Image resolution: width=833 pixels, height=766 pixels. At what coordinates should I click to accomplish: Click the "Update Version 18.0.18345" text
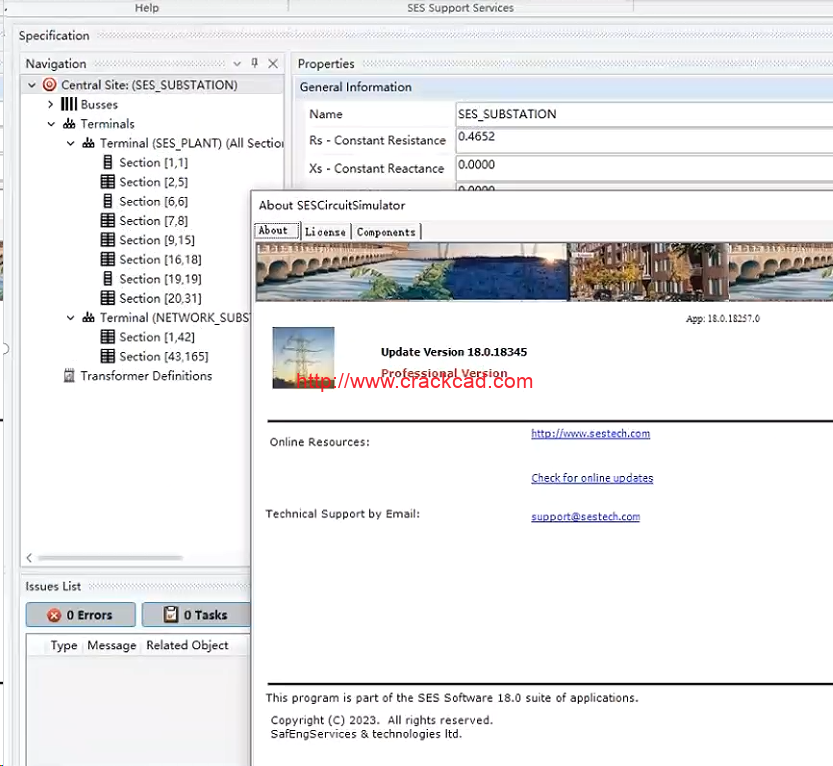point(454,352)
